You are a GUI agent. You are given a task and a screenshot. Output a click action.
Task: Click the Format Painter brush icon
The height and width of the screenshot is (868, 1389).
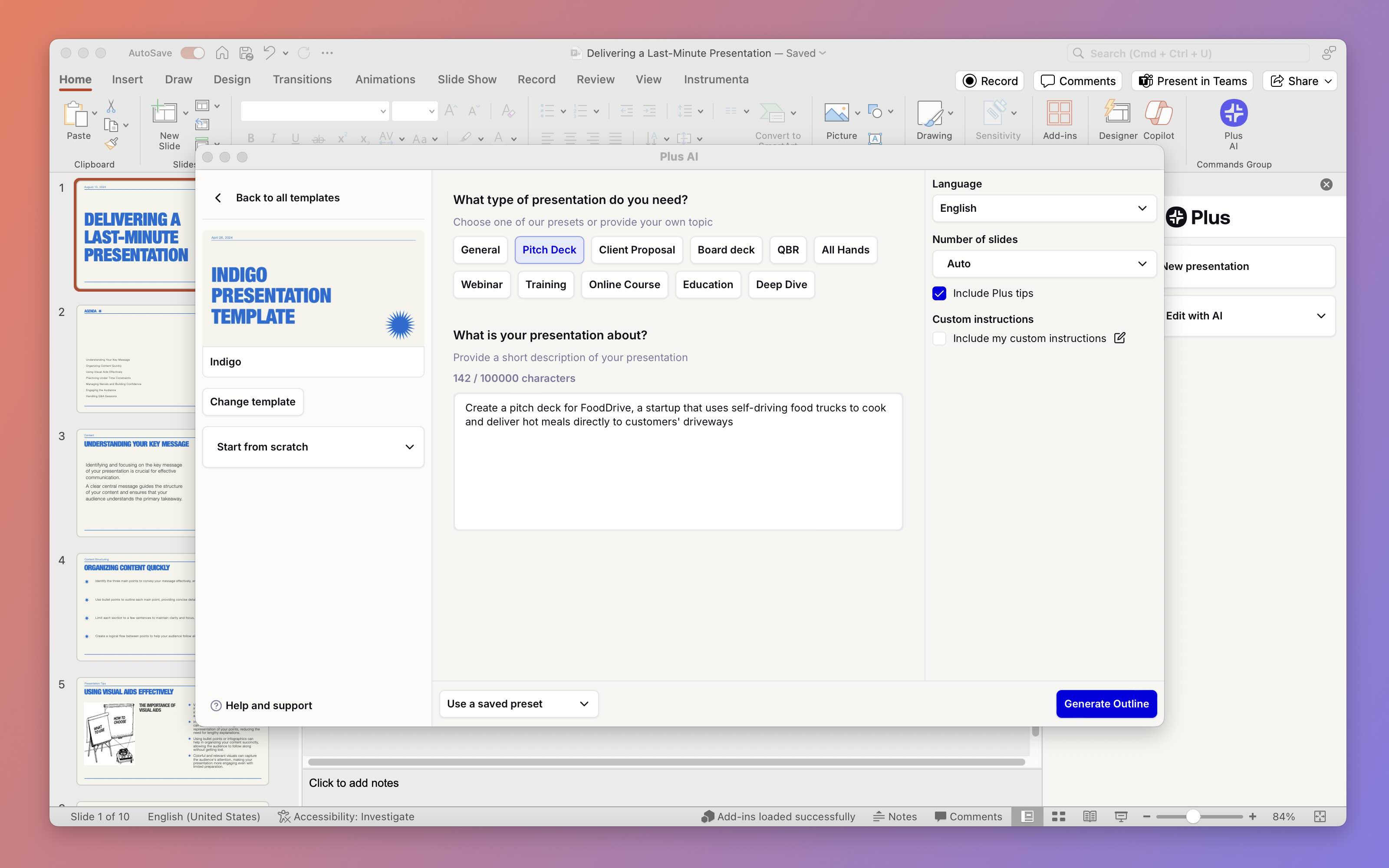(112, 143)
